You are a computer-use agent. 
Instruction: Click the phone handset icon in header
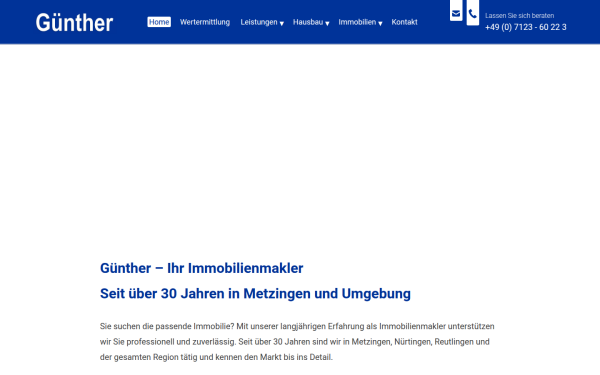[473, 14]
